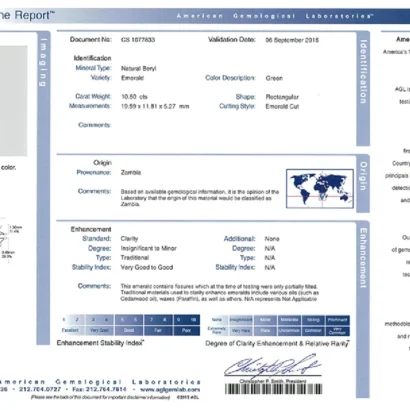410x410 pixels.
Task: Click 'Degree of Clarity Enhancement & Relative Rarity' caption
Action: (x=277, y=344)
